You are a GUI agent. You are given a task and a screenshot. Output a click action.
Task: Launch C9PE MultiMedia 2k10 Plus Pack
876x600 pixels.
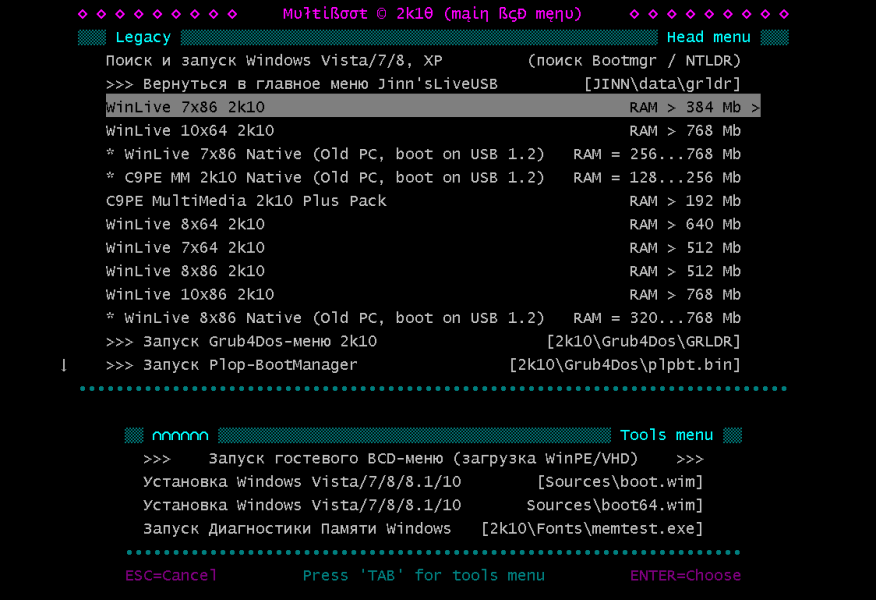[x=246, y=201]
